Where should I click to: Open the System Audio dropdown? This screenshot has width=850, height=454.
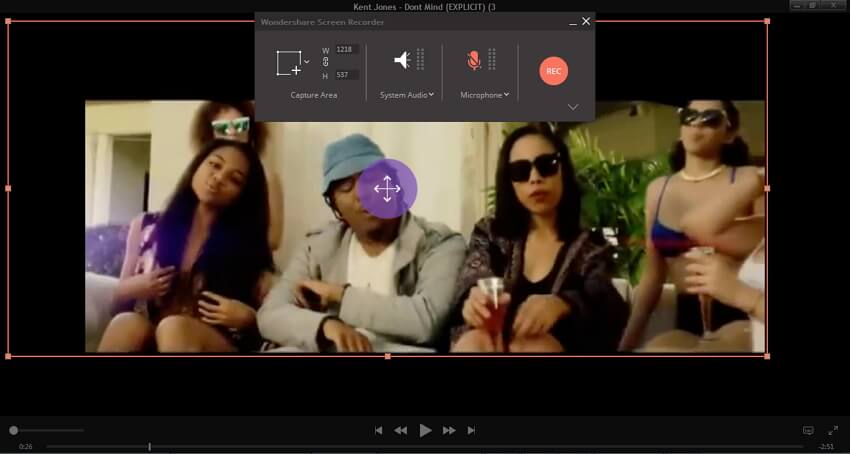pyautogui.click(x=407, y=95)
